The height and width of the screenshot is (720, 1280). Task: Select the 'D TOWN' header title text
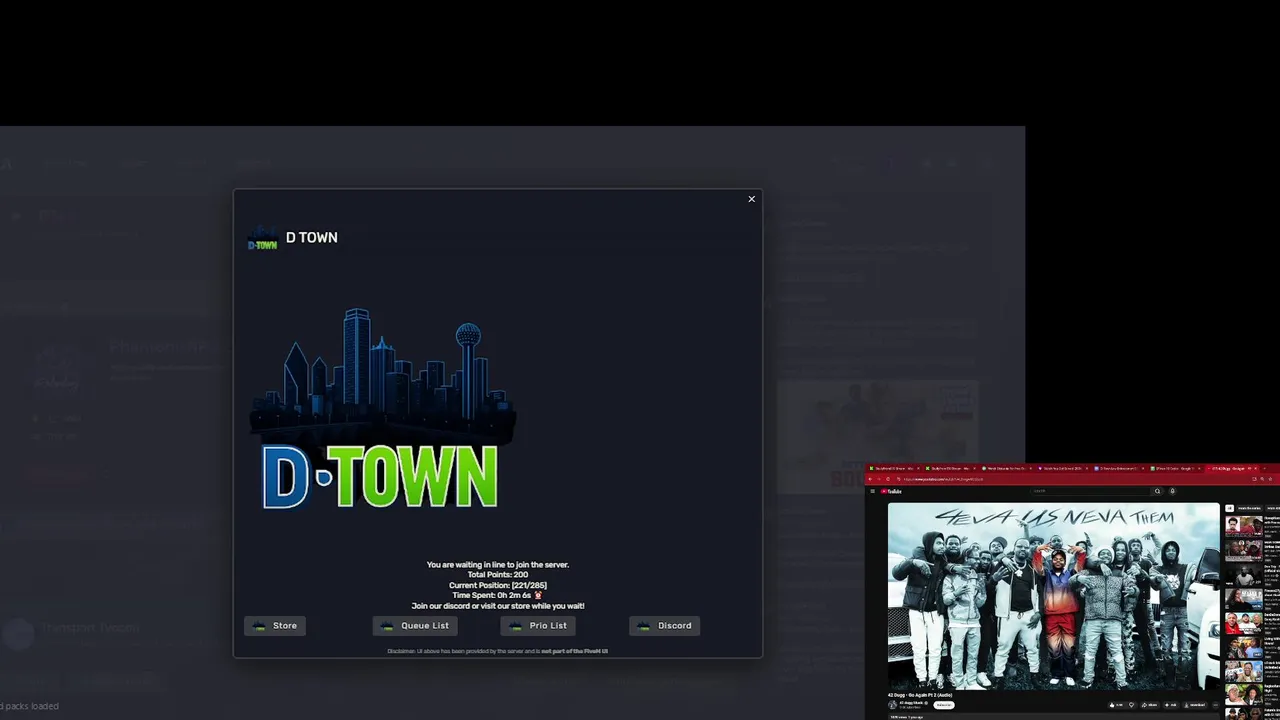pyautogui.click(x=312, y=238)
